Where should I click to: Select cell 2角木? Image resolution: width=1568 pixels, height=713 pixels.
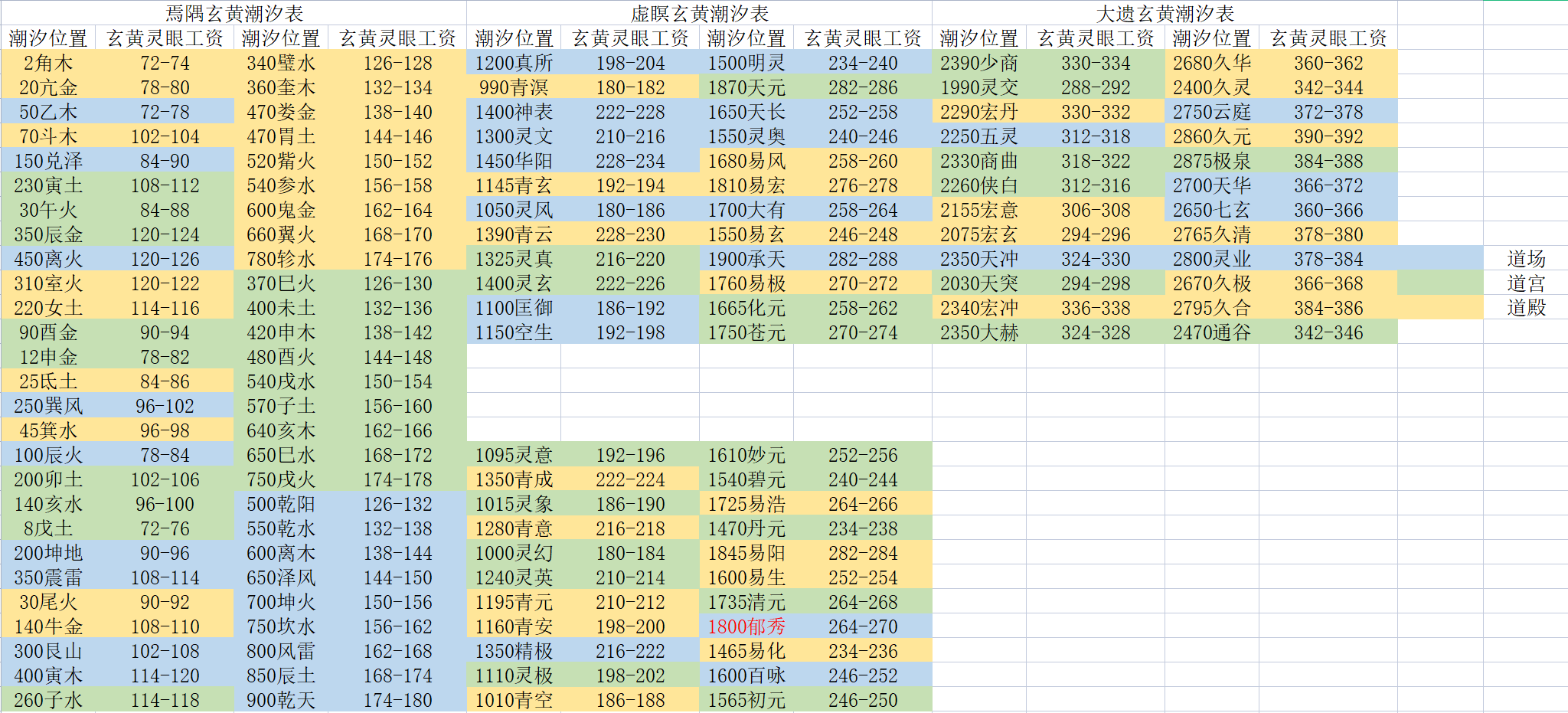coord(48,62)
